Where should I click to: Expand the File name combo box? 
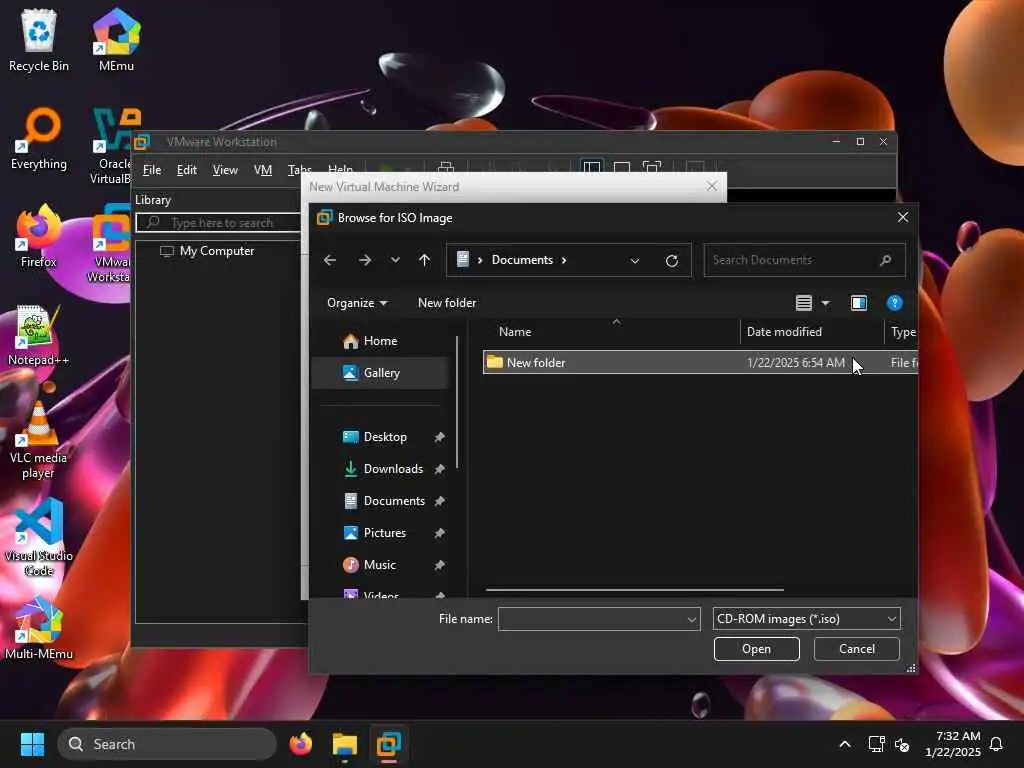[x=692, y=619]
